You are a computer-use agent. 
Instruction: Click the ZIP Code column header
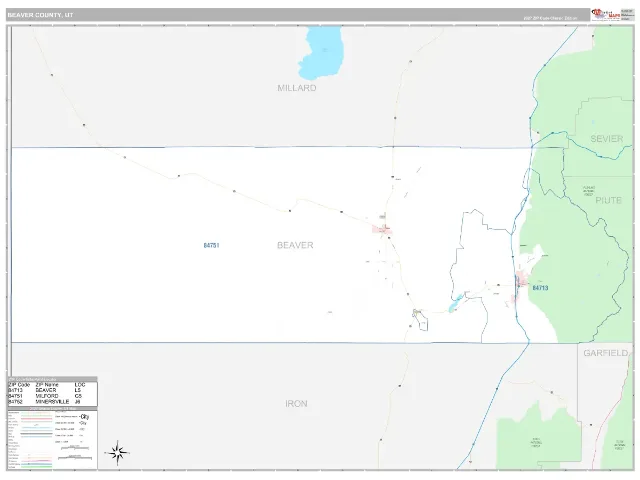(x=19, y=384)
